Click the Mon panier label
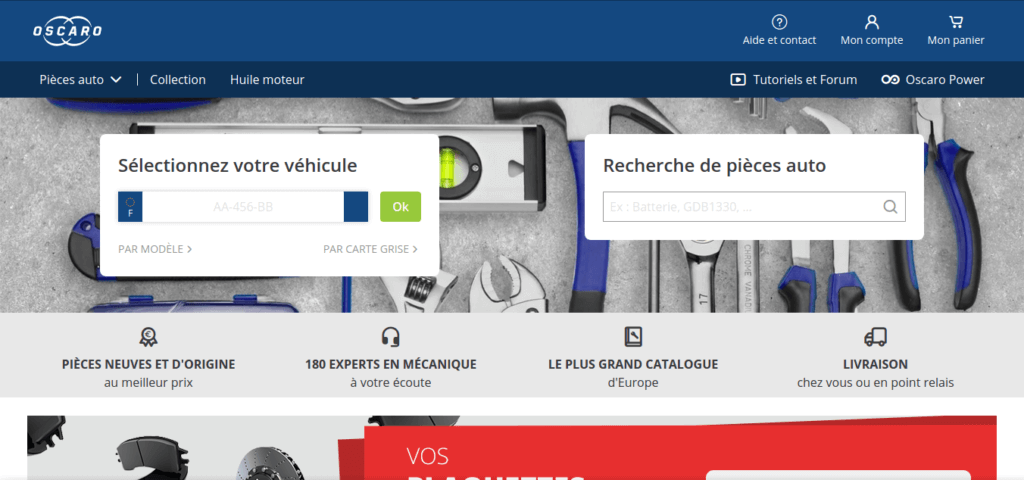This screenshot has width=1024, height=480. pyautogui.click(x=956, y=40)
